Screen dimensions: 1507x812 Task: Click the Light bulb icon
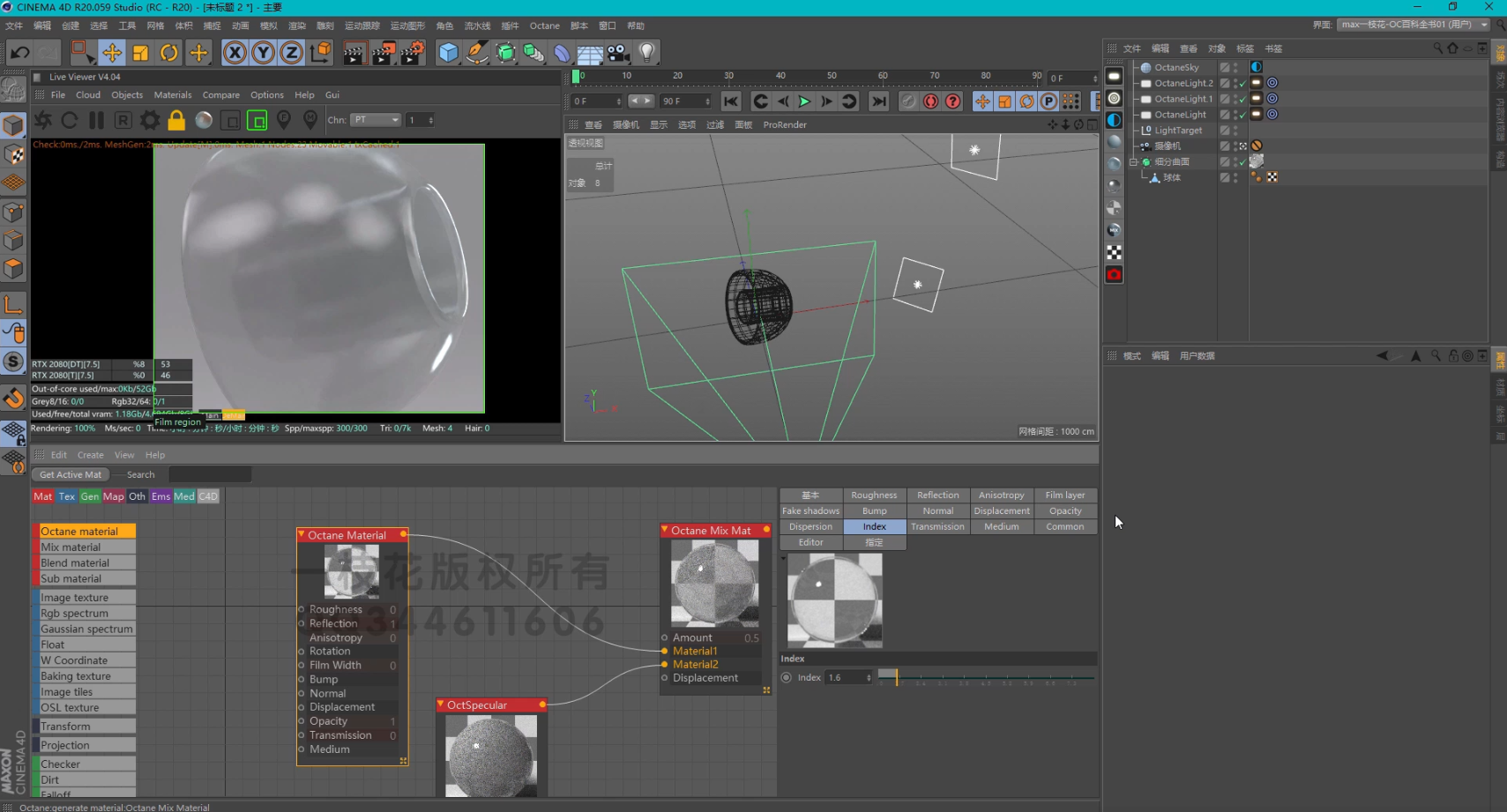point(646,53)
